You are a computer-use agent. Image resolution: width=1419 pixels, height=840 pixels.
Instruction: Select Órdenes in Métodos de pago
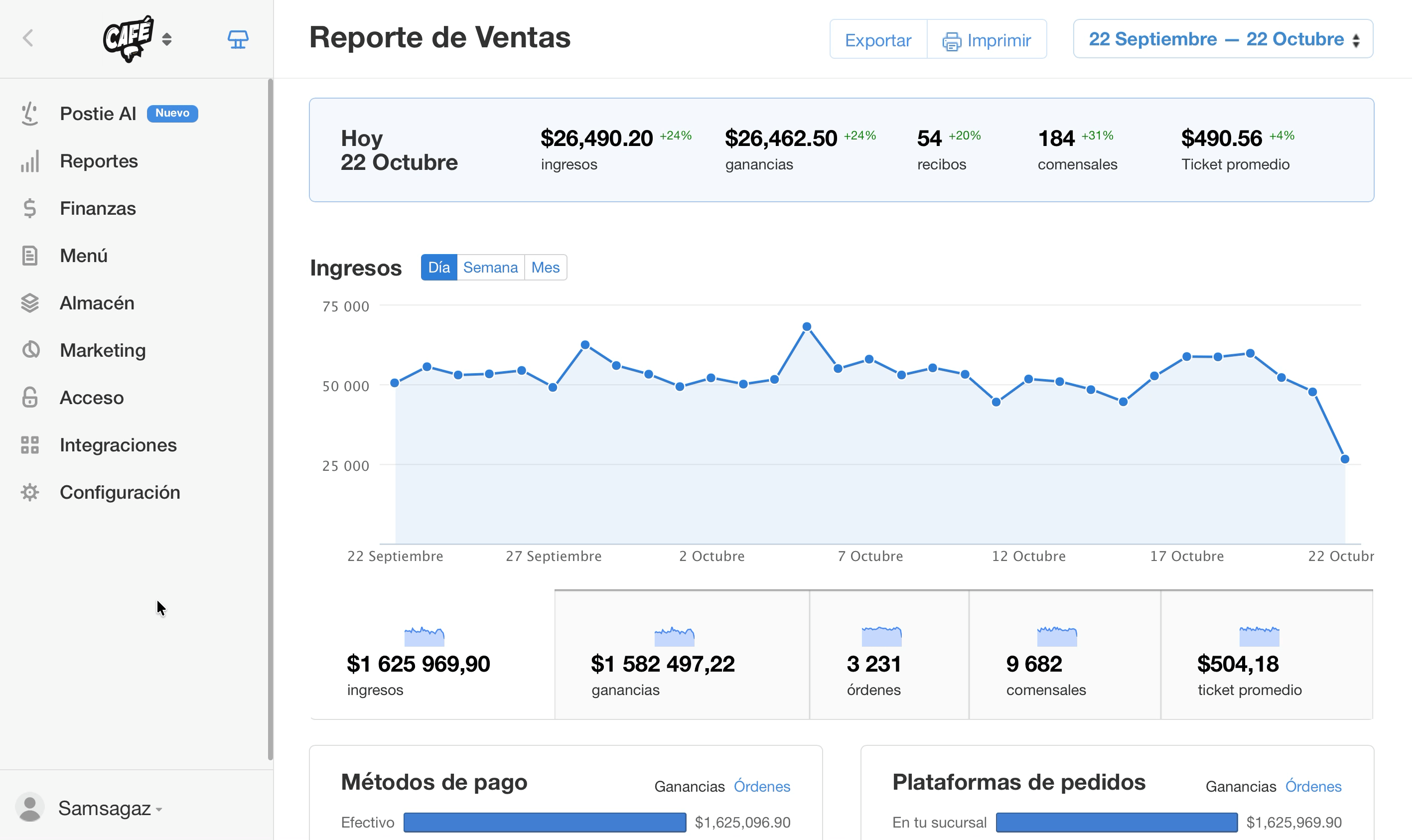[x=762, y=786]
